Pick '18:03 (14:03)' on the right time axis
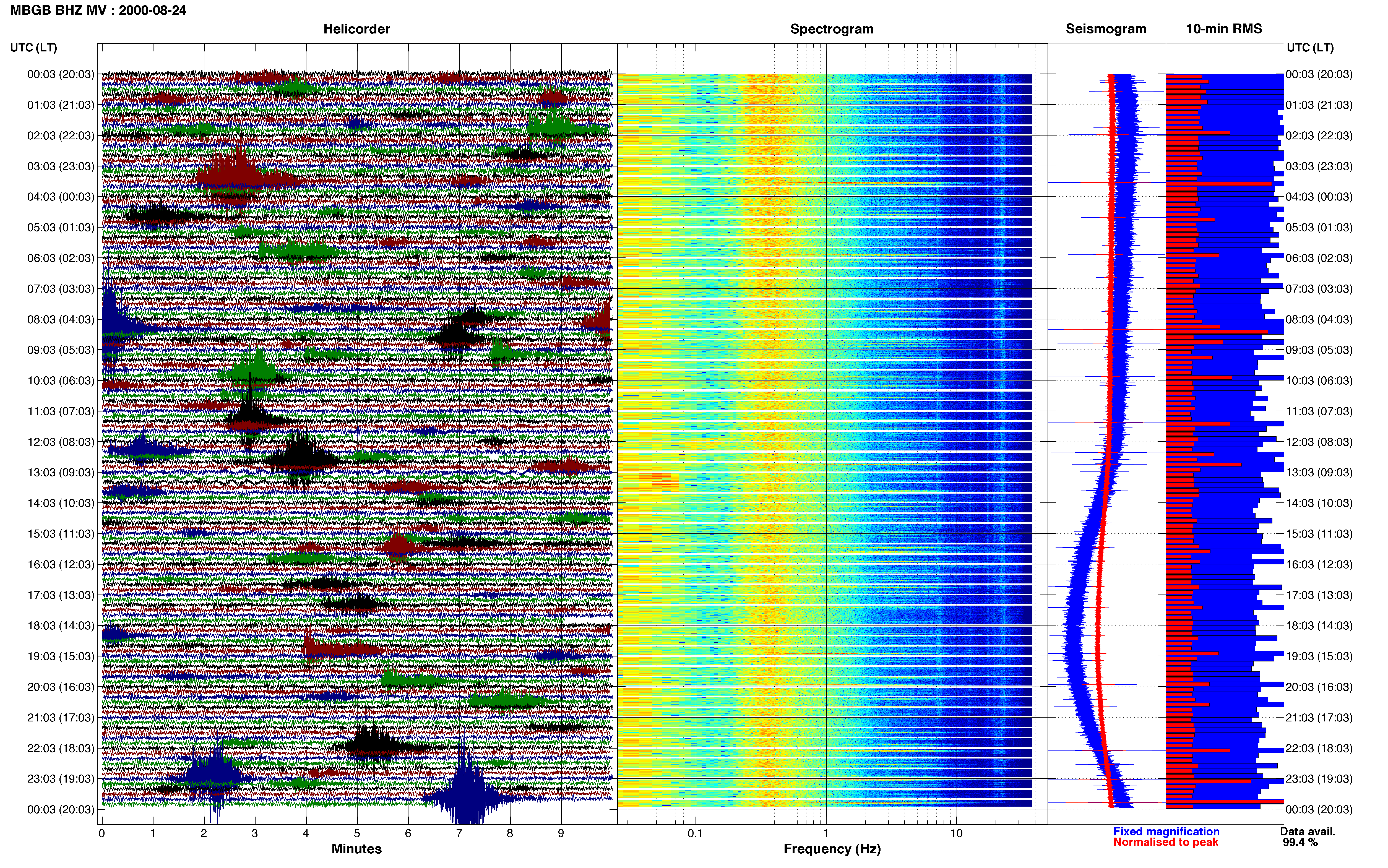 coord(1319,626)
